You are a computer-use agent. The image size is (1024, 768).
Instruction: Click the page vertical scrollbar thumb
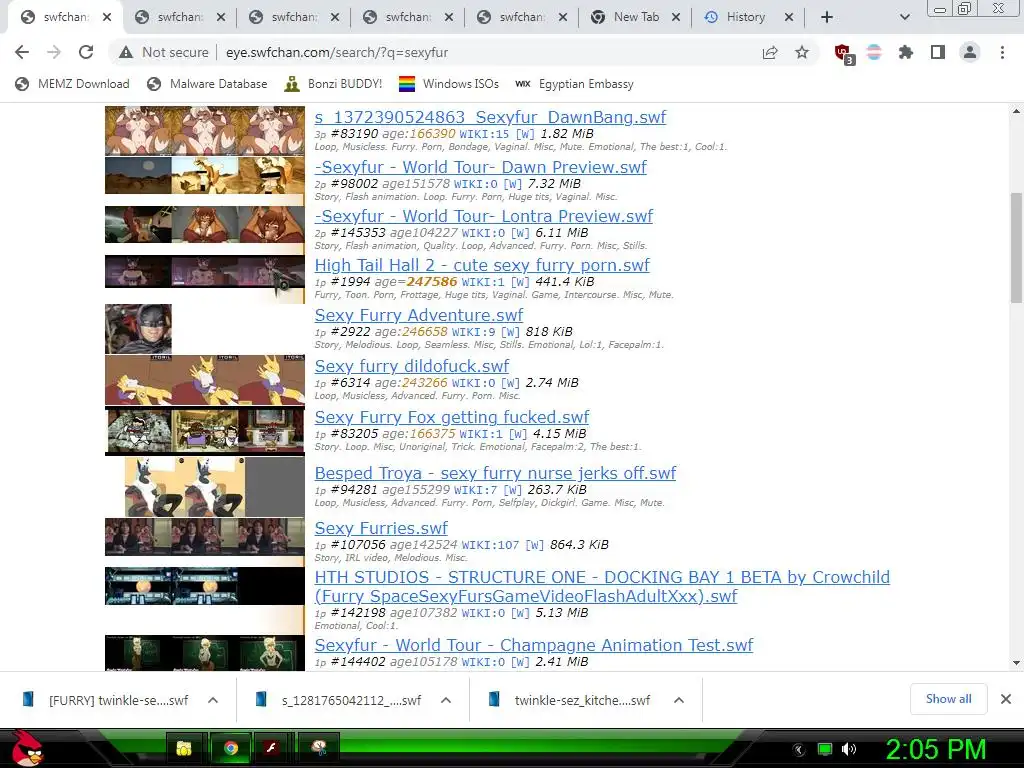[x=1016, y=248]
